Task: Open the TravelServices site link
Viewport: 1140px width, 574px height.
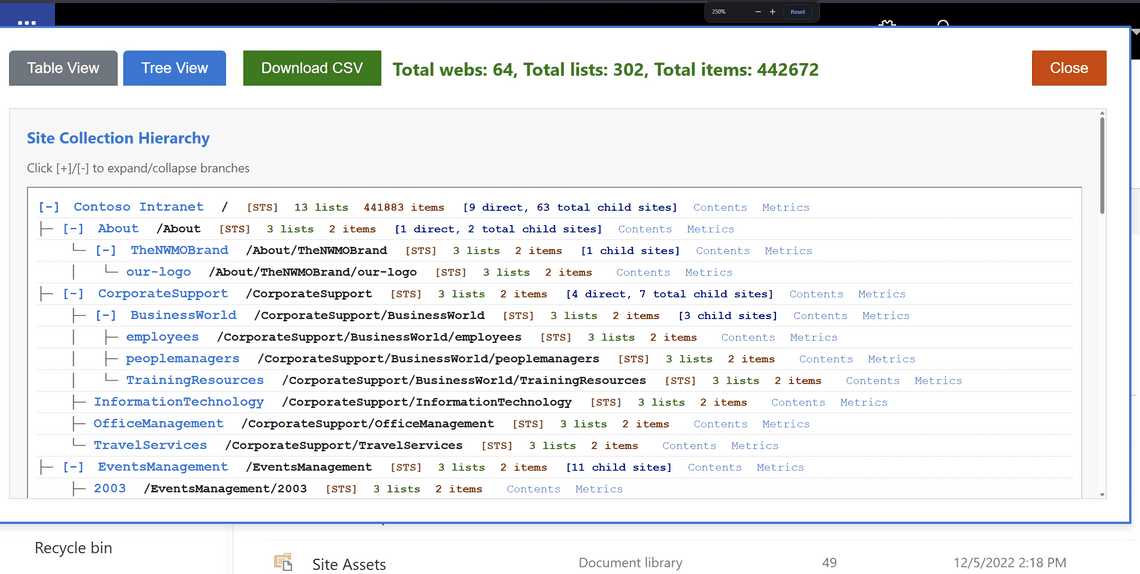Action: coord(150,445)
